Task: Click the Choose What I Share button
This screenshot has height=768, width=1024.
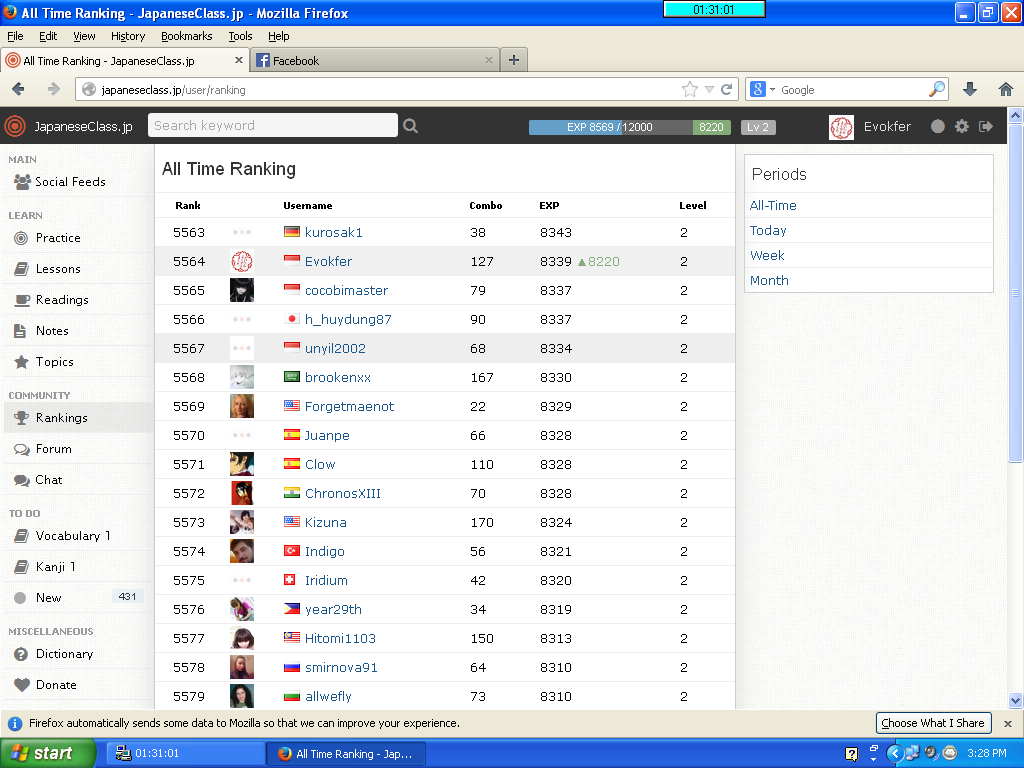Action: click(x=932, y=723)
